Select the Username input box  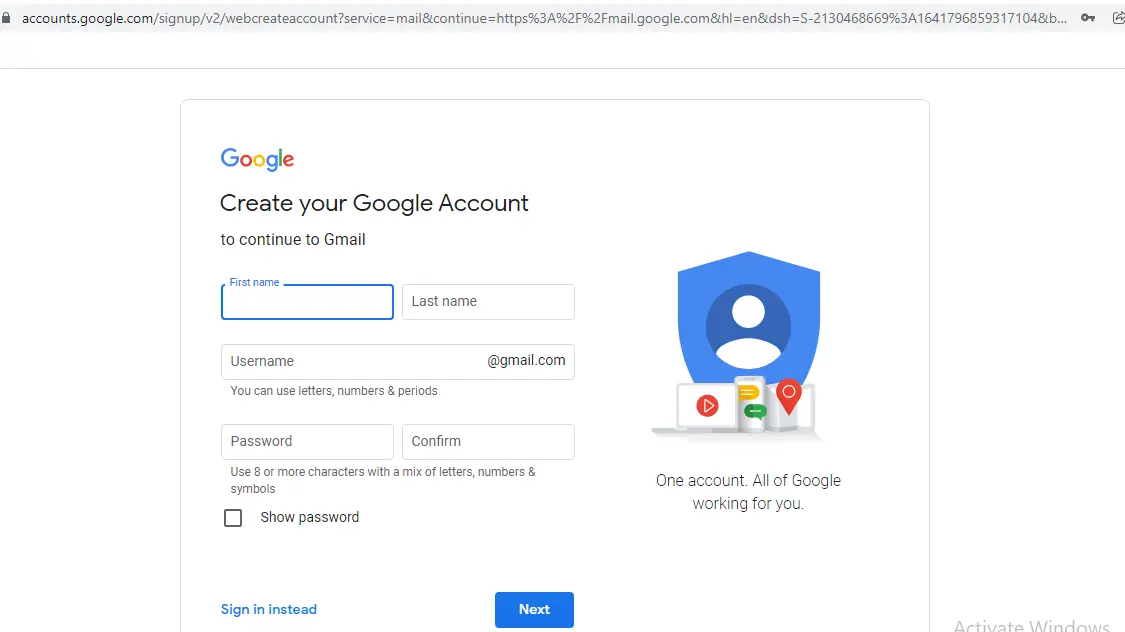coord(350,361)
